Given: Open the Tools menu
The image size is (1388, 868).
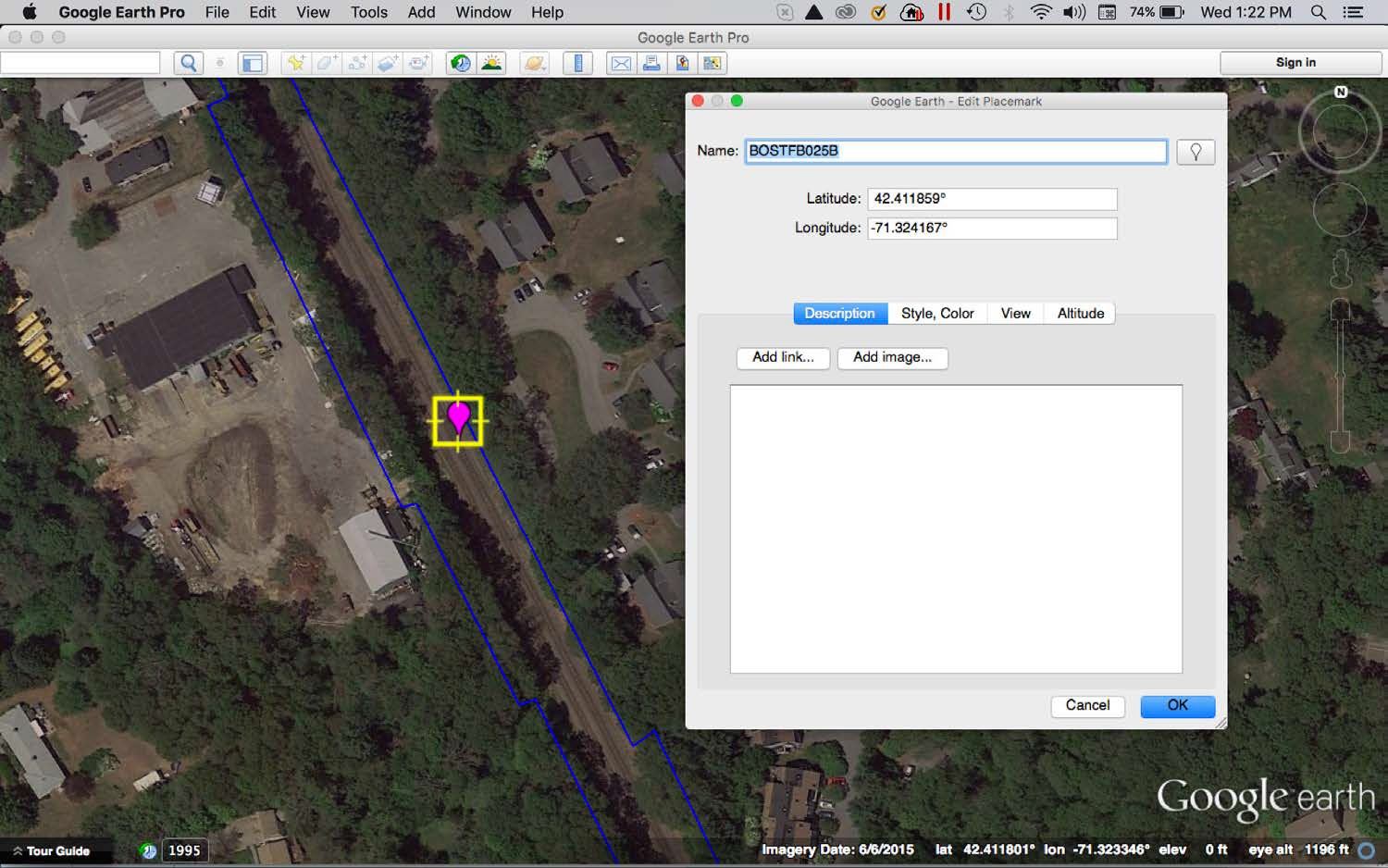Looking at the screenshot, I should pos(368,12).
